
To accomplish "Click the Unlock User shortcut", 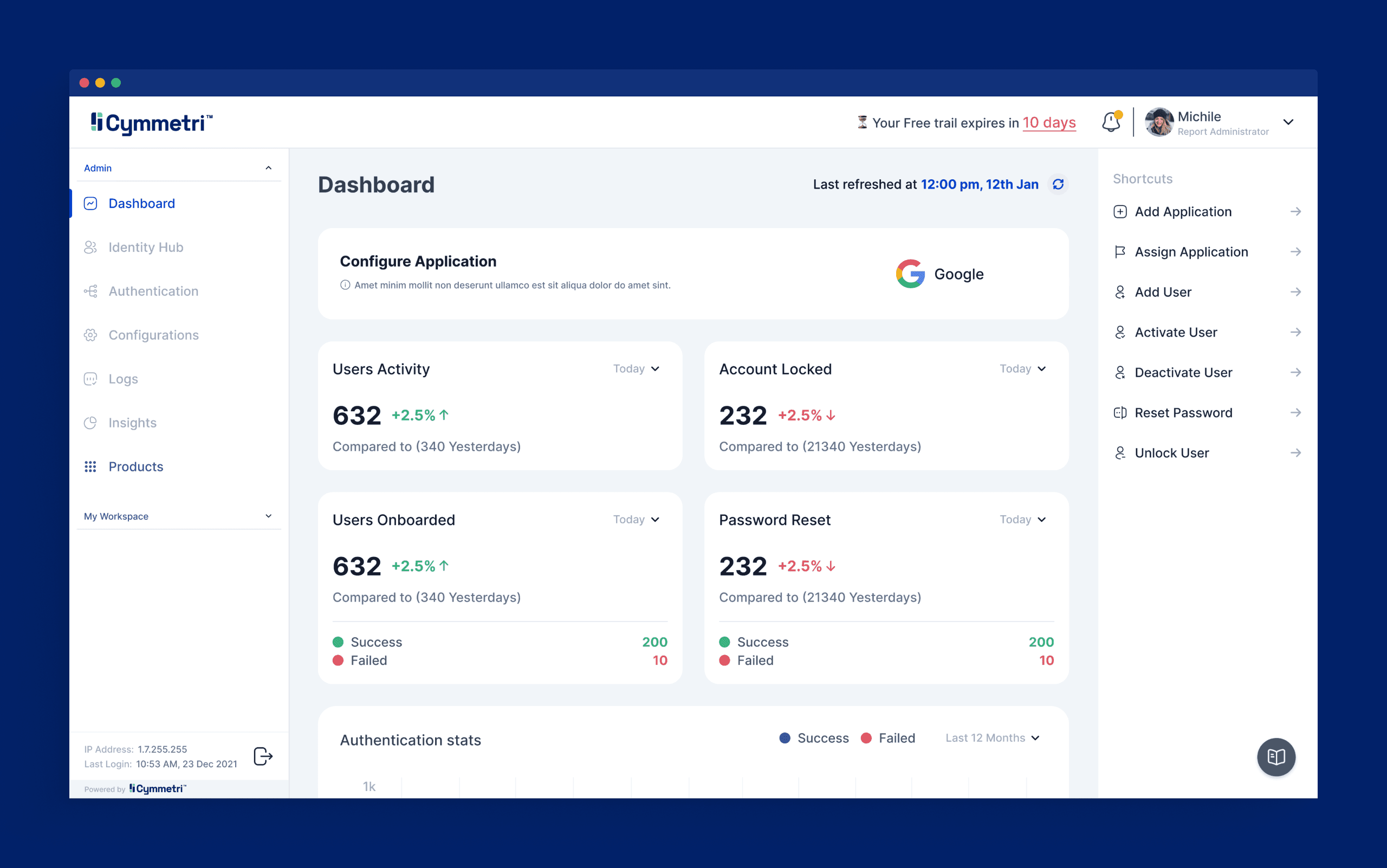I will click(x=1171, y=453).
